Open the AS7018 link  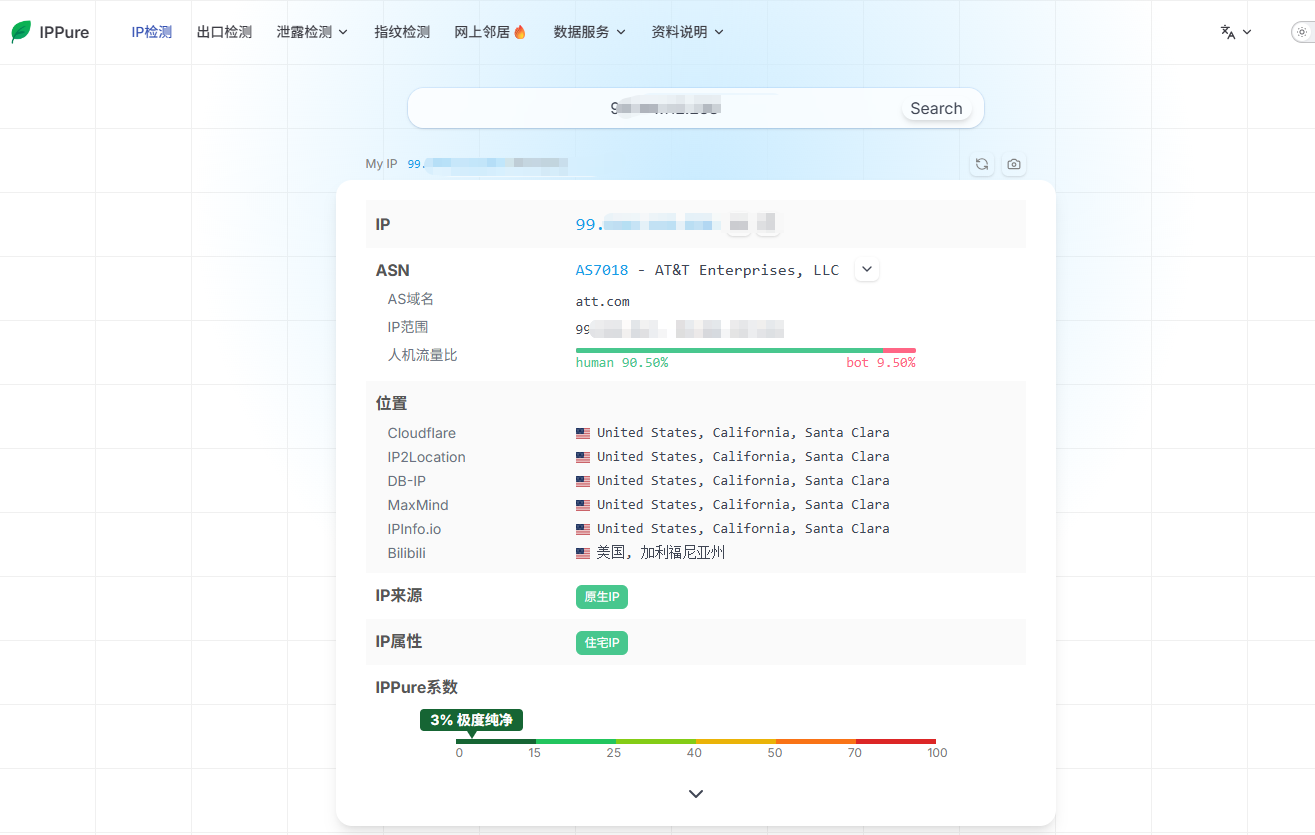click(x=602, y=270)
